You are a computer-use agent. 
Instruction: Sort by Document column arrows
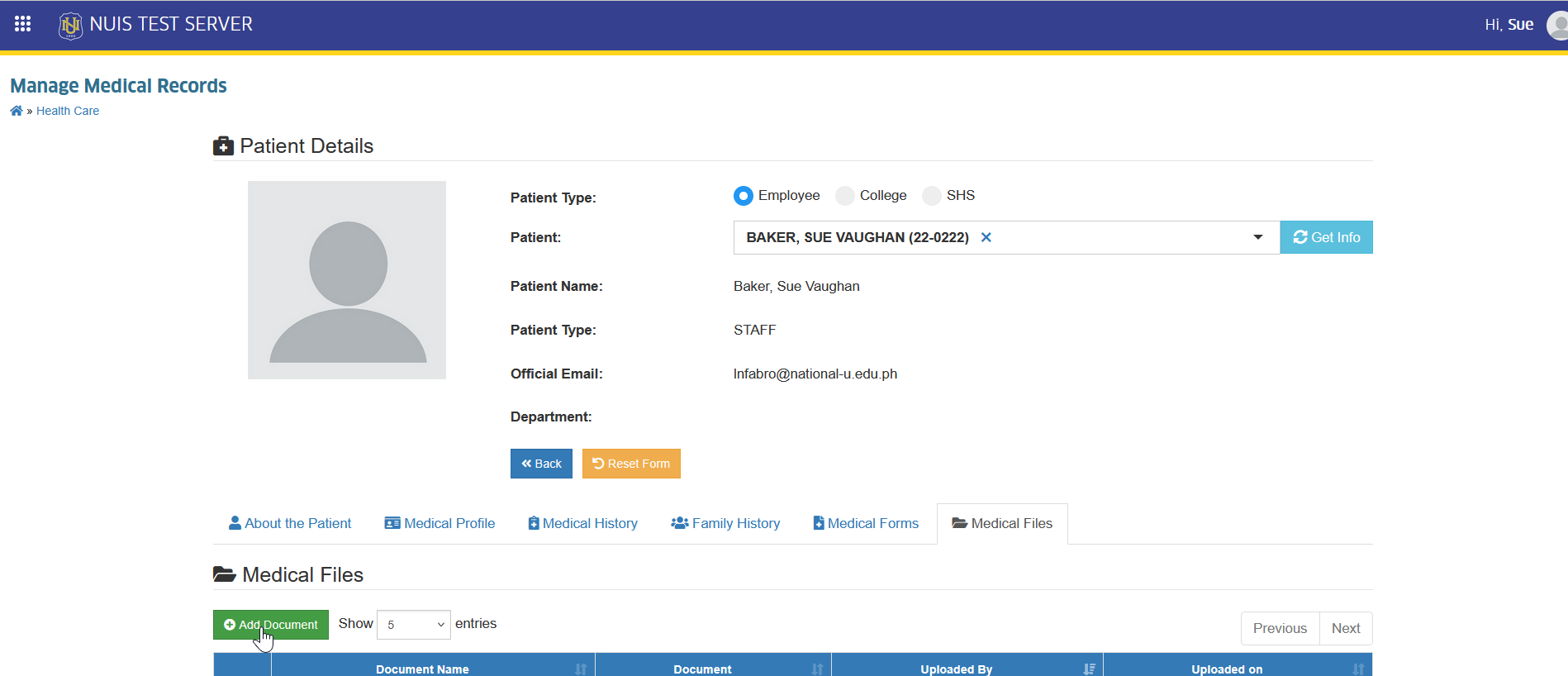pos(817,669)
